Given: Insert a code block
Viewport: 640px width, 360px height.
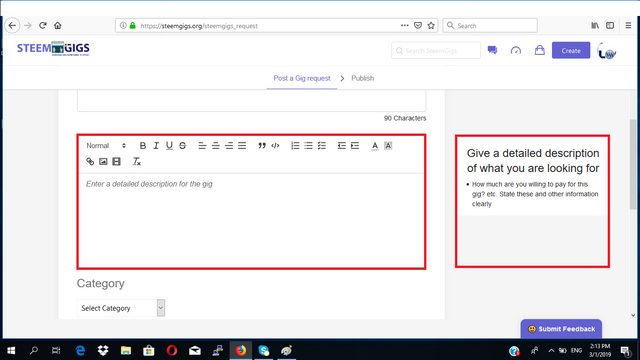Looking at the screenshot, I should point(275,145).
